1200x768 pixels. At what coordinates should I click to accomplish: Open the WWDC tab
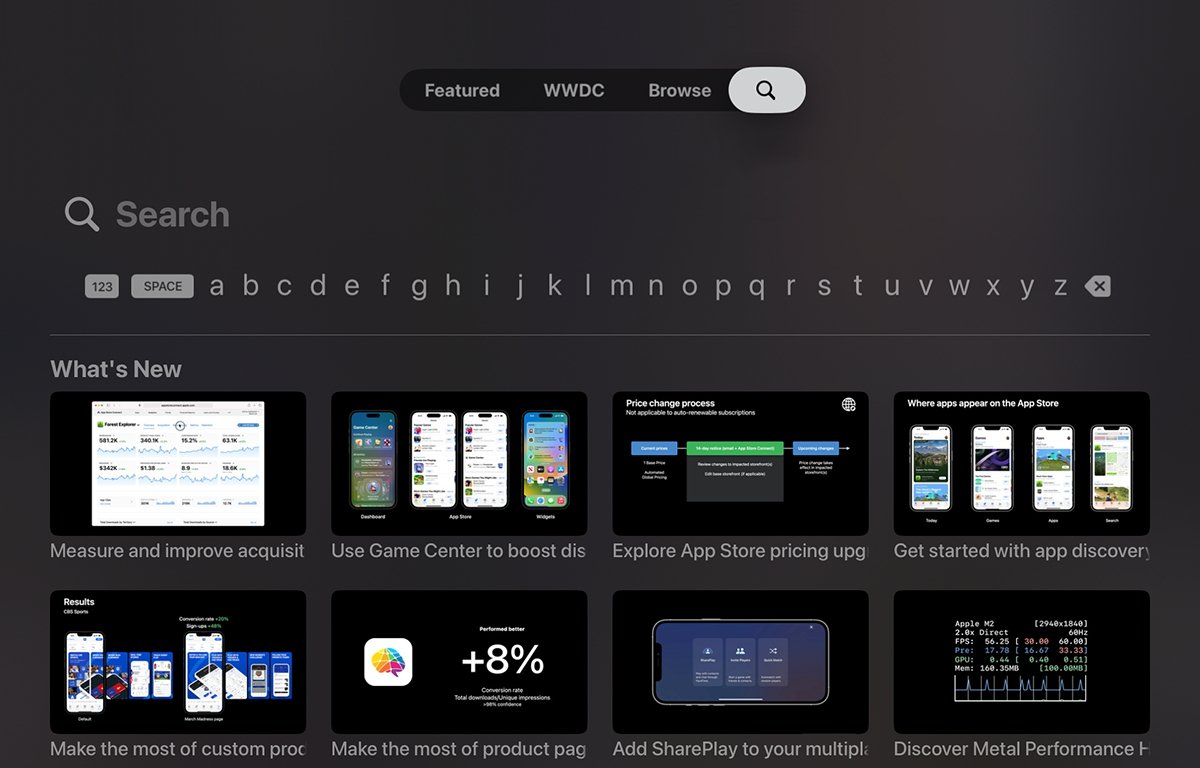tap(574, 90)
